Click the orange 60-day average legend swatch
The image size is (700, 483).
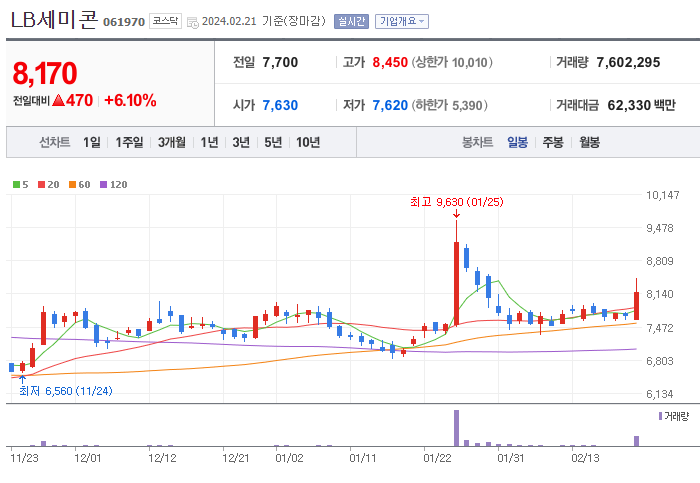[73, 184]
